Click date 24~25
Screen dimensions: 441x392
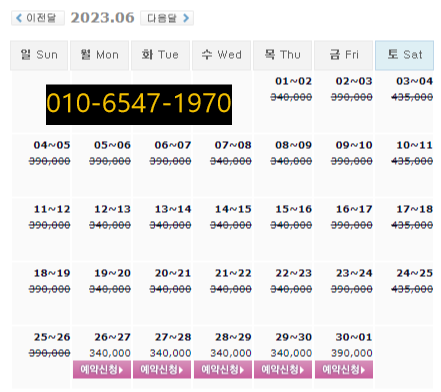tap(414, 273)
